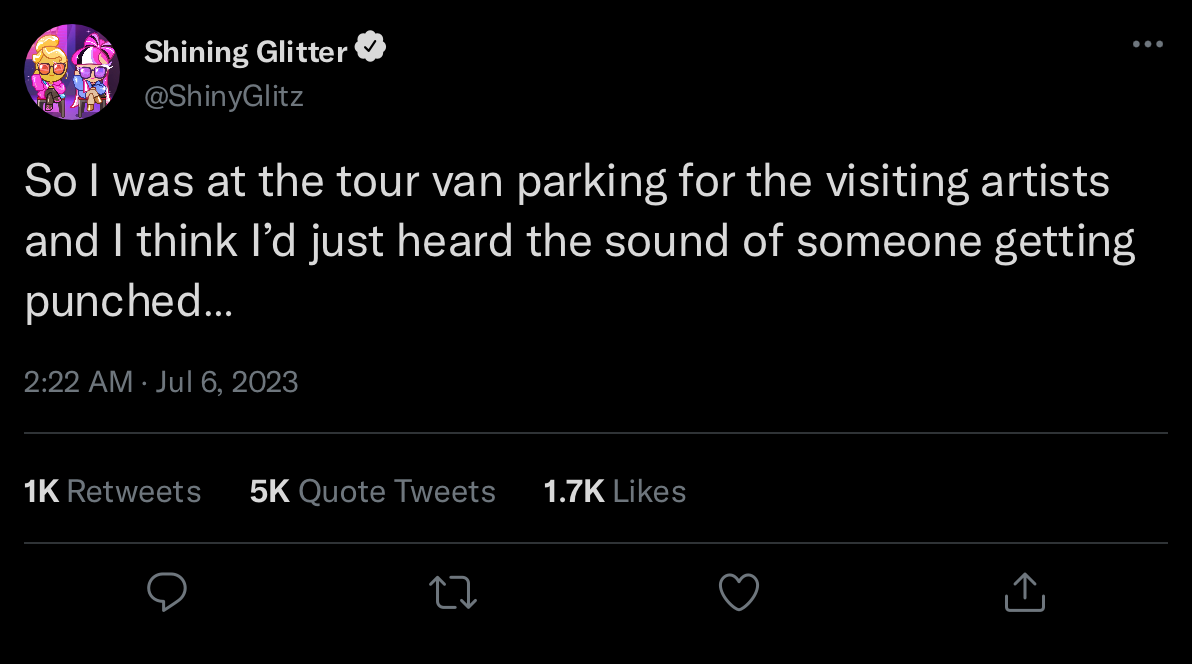Click the Shining Glitter display name
This screenshot has width=1192, height=664.
tap(245, 51)
